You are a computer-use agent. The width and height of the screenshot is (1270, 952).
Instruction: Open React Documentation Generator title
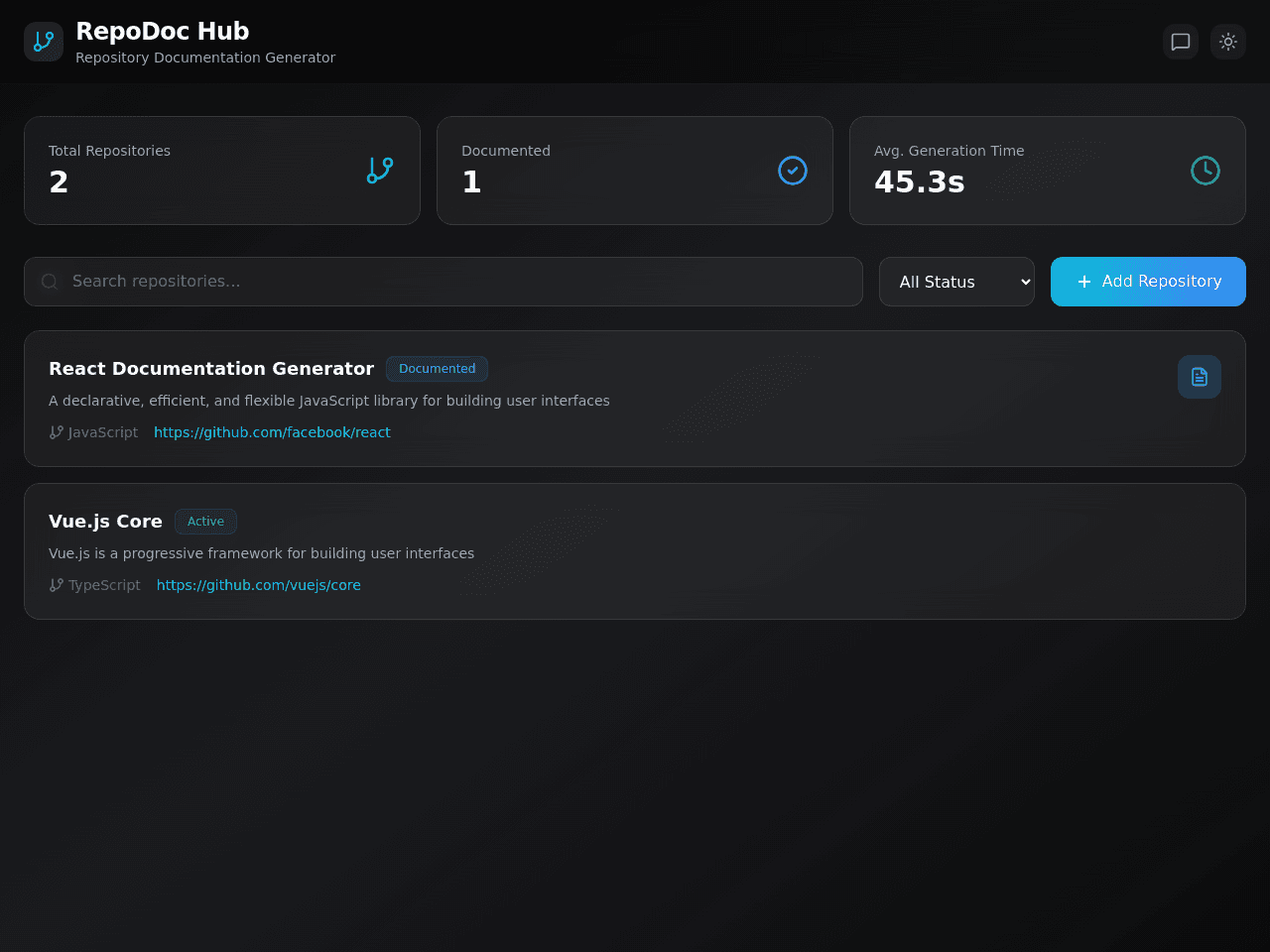[x=211, y=369]
